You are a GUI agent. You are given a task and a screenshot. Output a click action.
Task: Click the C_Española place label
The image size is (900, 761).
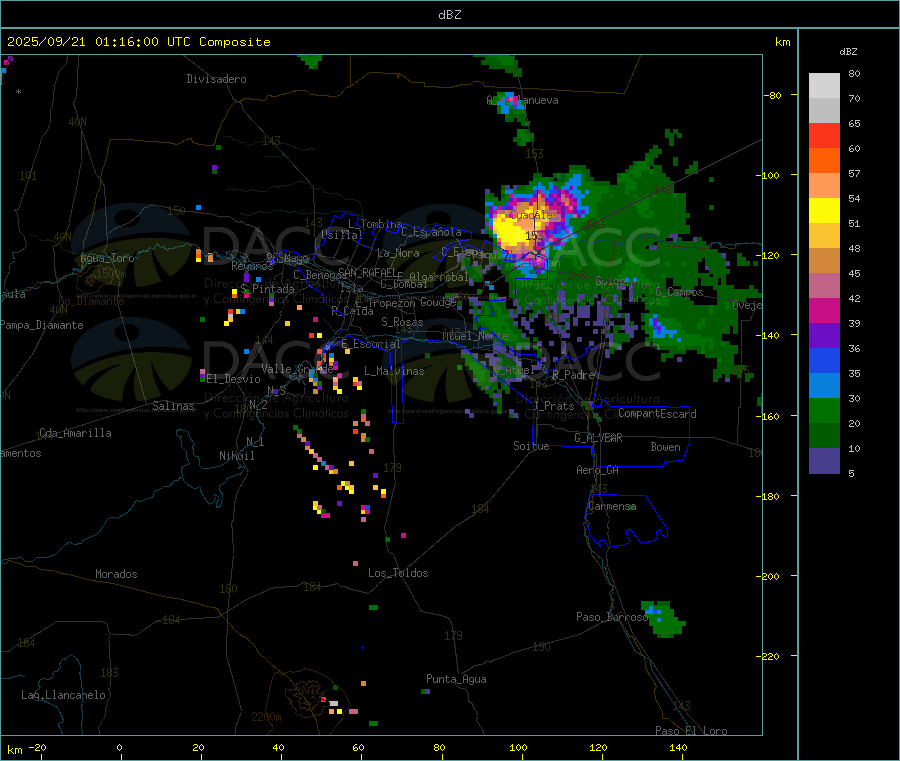tap(432, 232)
